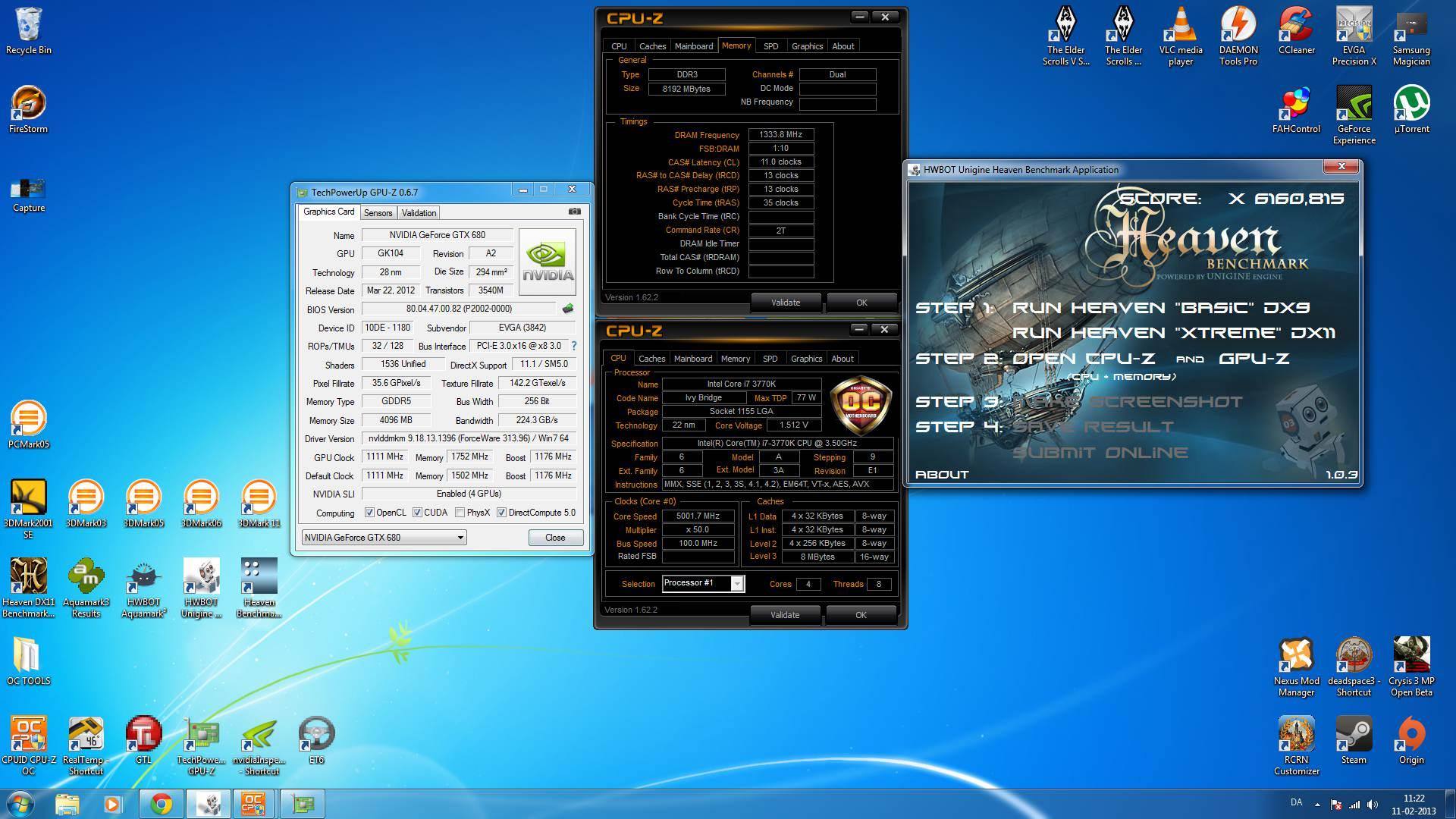Open DAEMON Tools Pro icon
The image size is (1456, 819).
[x=1238, y=36]
